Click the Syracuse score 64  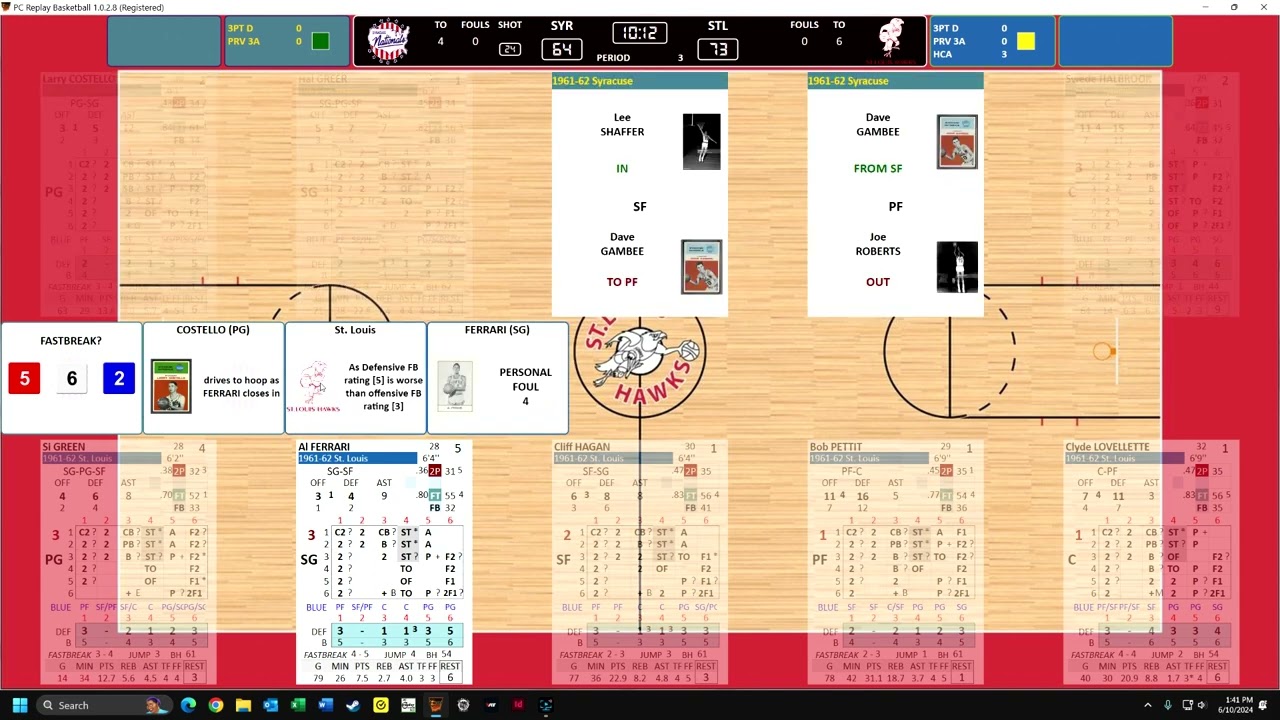click(562, 48)
